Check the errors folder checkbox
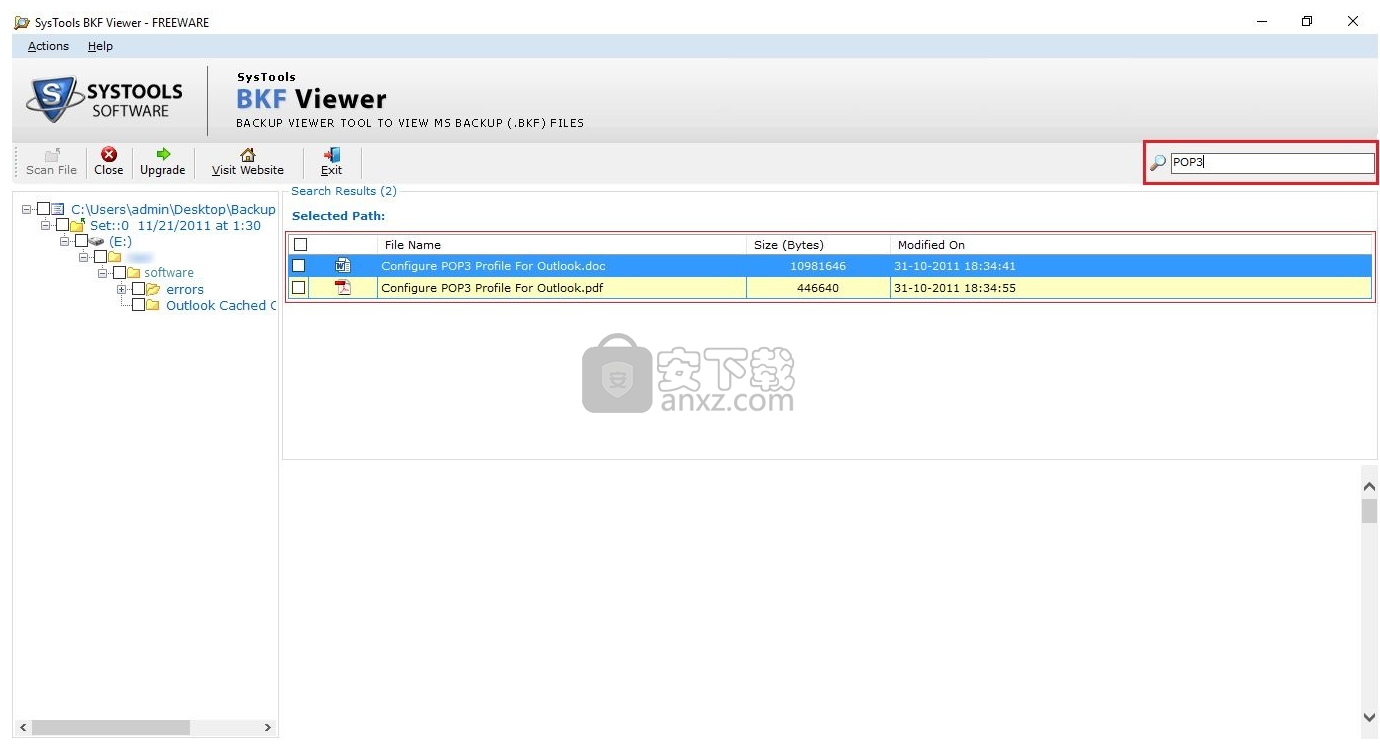Viewport: 1380px width, 750px height. (138, 289)
